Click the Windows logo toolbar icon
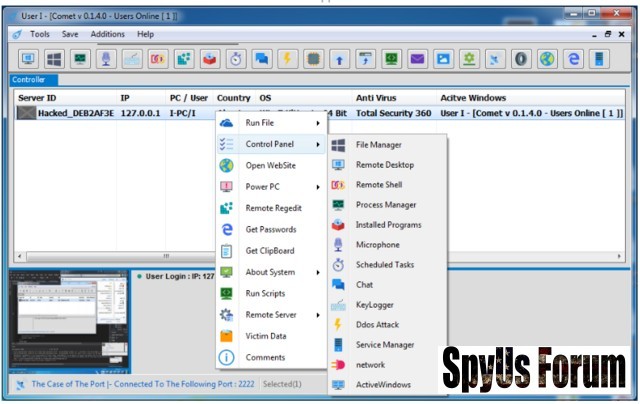Viewport: 640px width, 404px height. tap(54, 58)
